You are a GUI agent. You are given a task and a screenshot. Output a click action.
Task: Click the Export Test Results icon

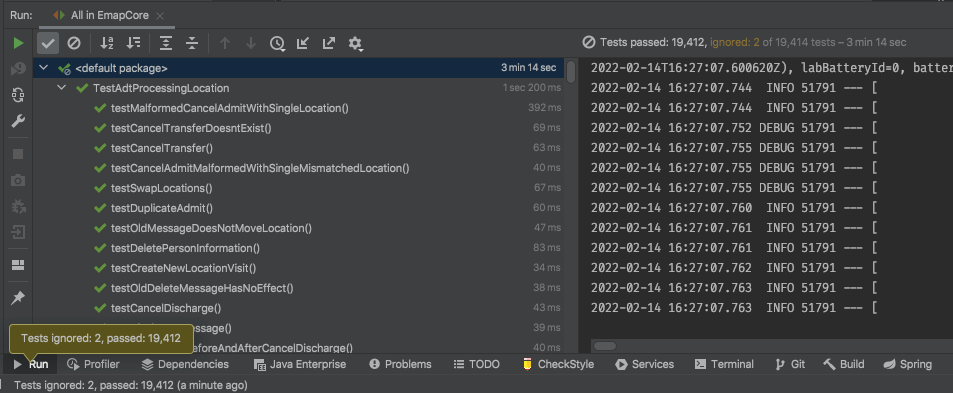[x=329, y=43]
